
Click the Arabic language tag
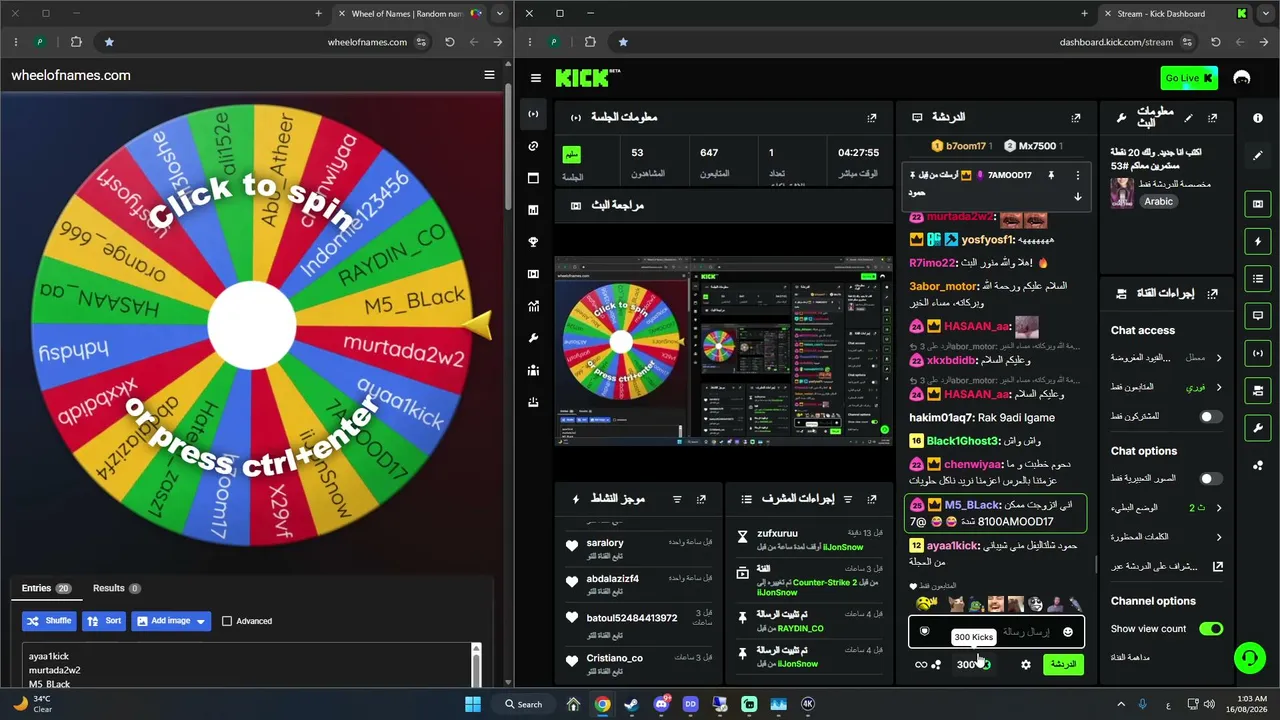[1158, 201]
